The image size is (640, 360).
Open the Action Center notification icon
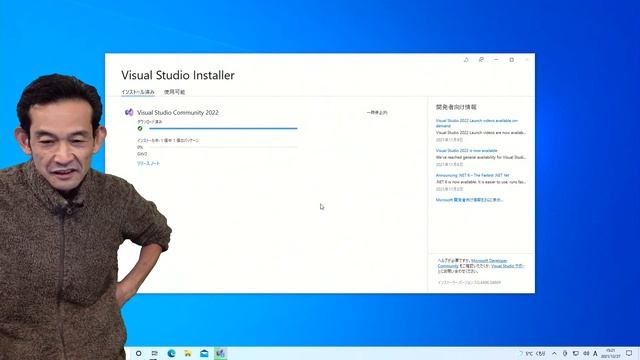pyautogui.click(x=629, y=353)
